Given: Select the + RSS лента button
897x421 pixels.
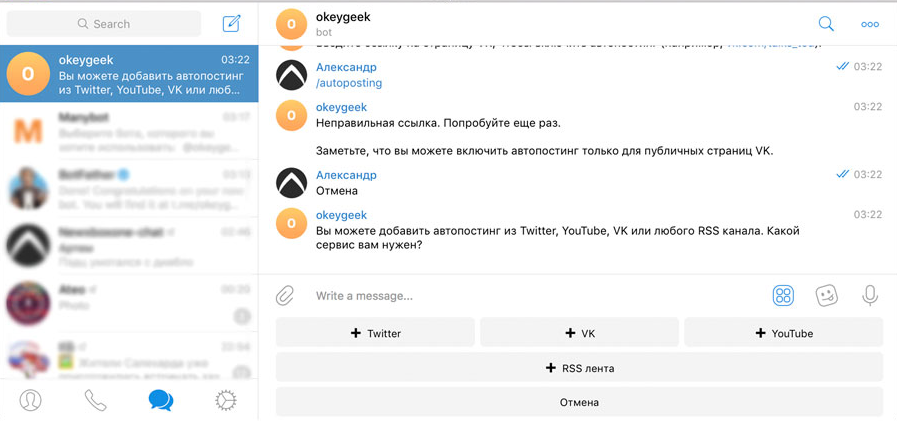Looking at the screenshot, I should 579,368.
